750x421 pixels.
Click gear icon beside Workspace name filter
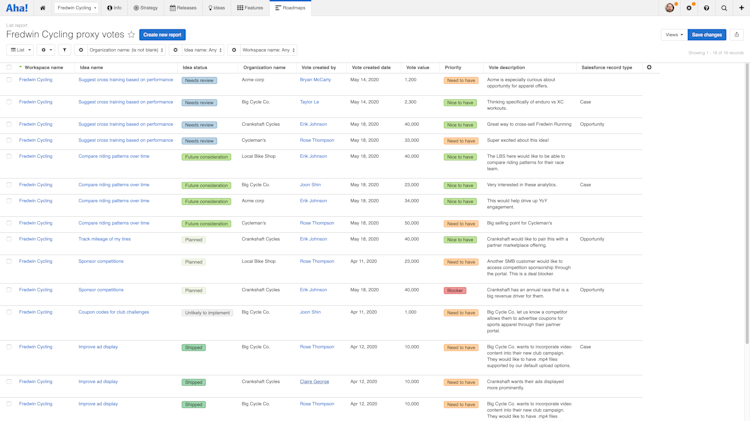pyautogui.click(x=234, y=50)
